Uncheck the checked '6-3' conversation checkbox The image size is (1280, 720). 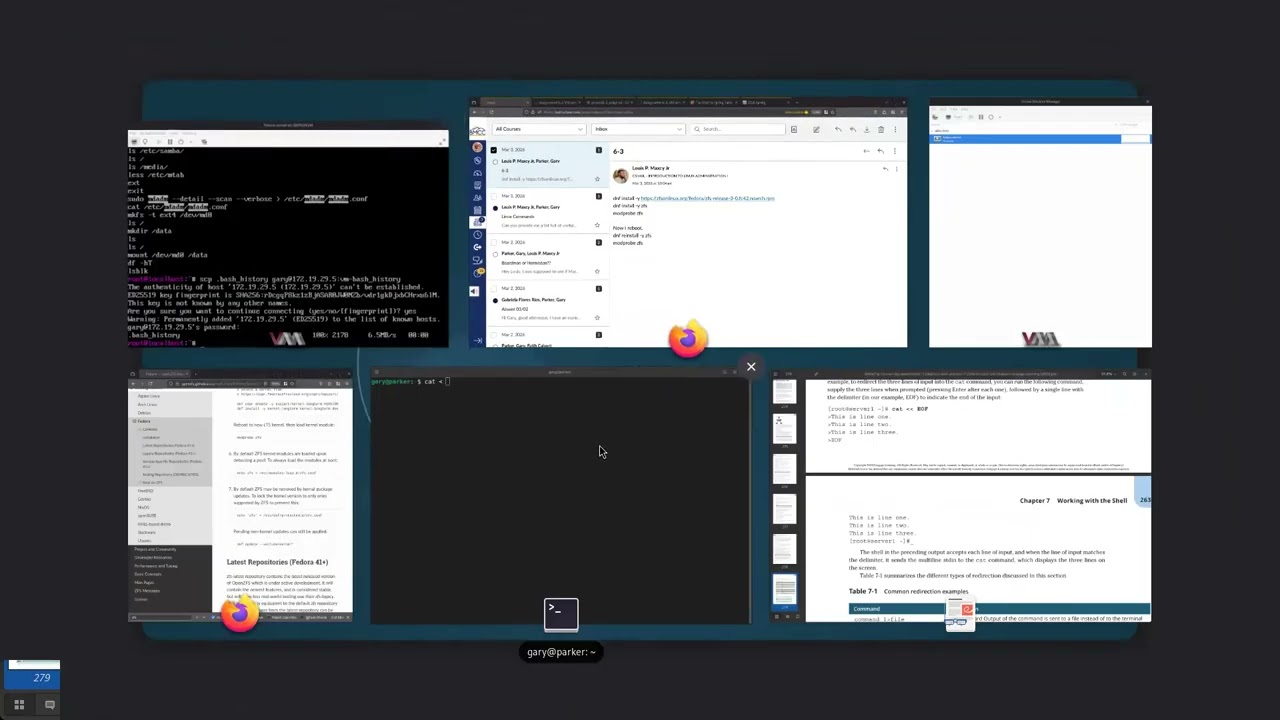493,150
